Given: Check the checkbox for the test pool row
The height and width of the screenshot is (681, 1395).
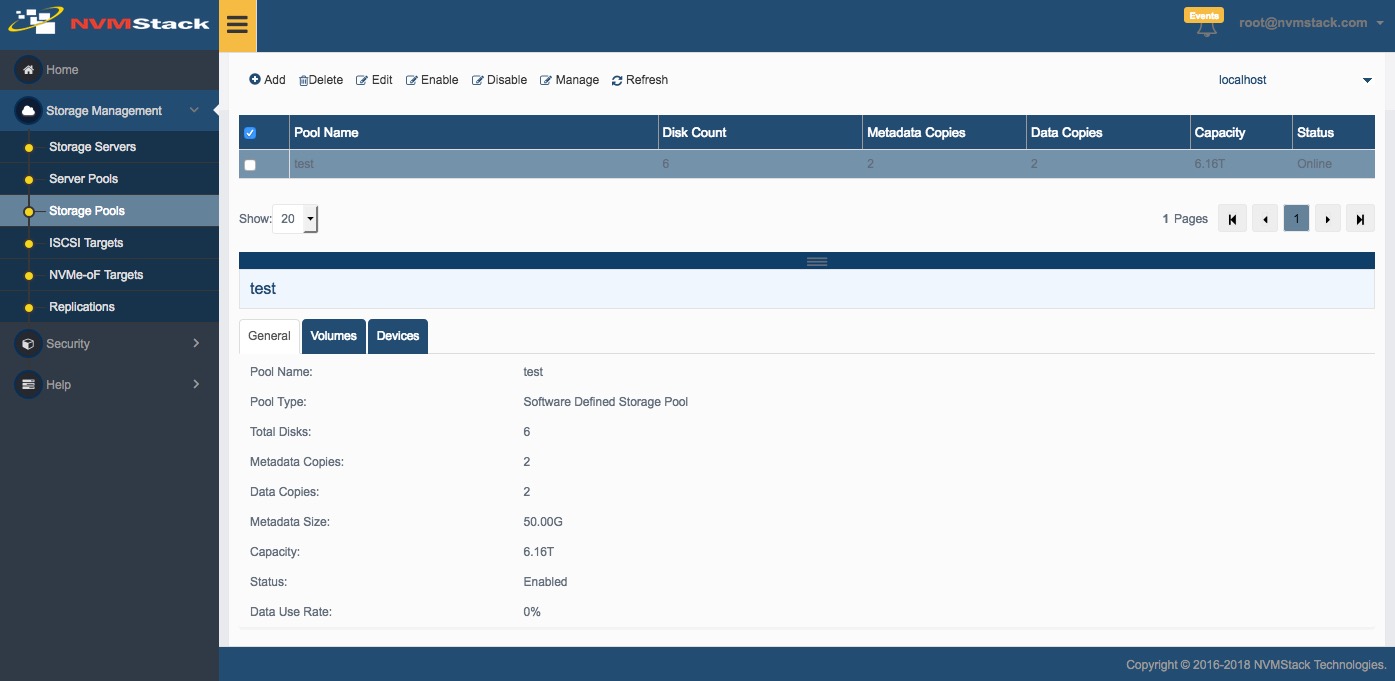Looking at the screenshot, I should point(250,165).
